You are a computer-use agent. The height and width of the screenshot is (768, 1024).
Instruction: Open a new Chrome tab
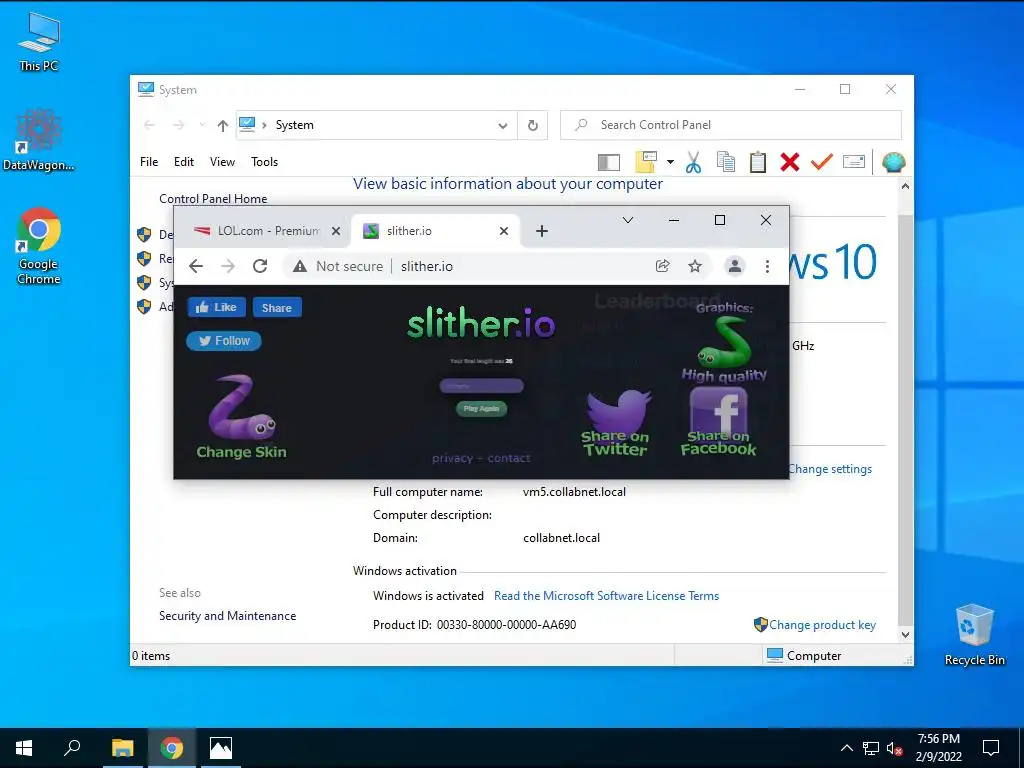(541, 231)
